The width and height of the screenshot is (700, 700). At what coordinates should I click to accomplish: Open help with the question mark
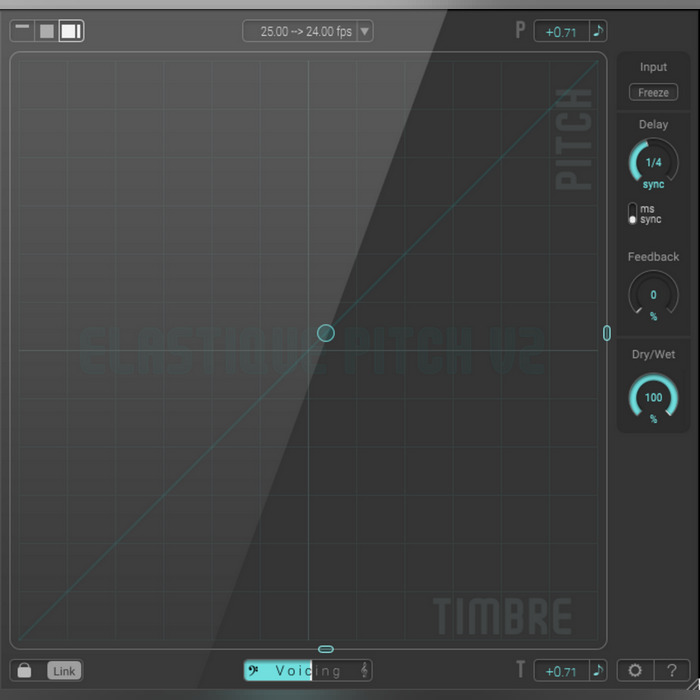click(x=672, y=671)
